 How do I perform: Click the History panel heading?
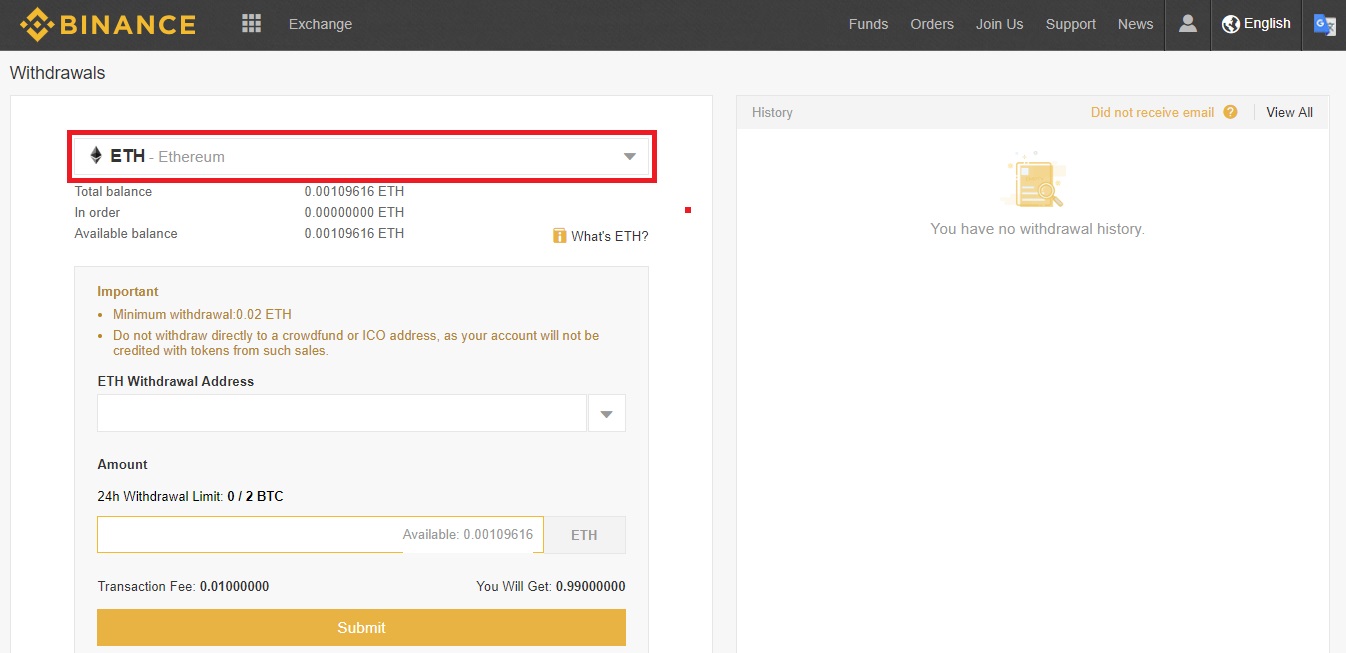click(772, 112)
